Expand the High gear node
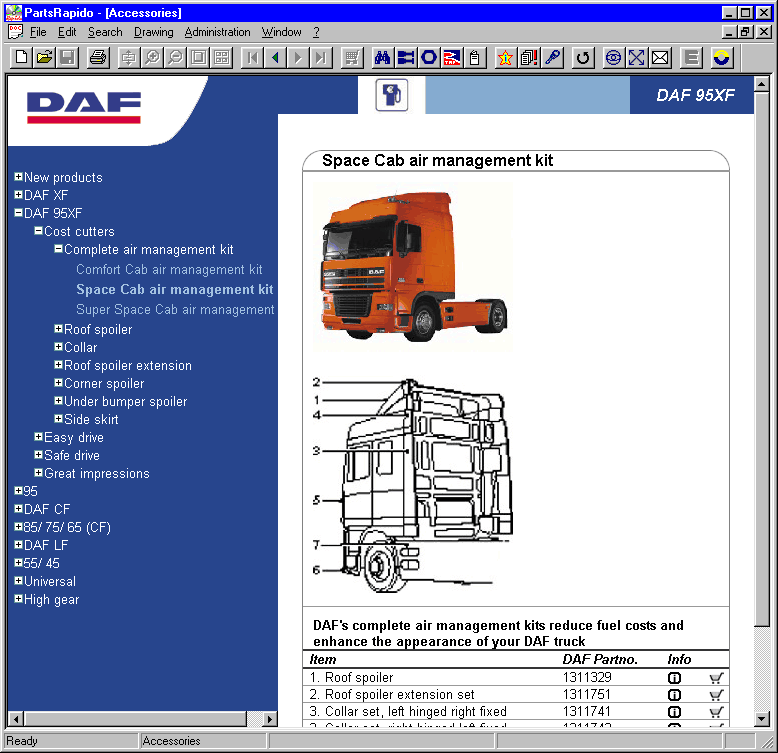 (x=18, y=599)
